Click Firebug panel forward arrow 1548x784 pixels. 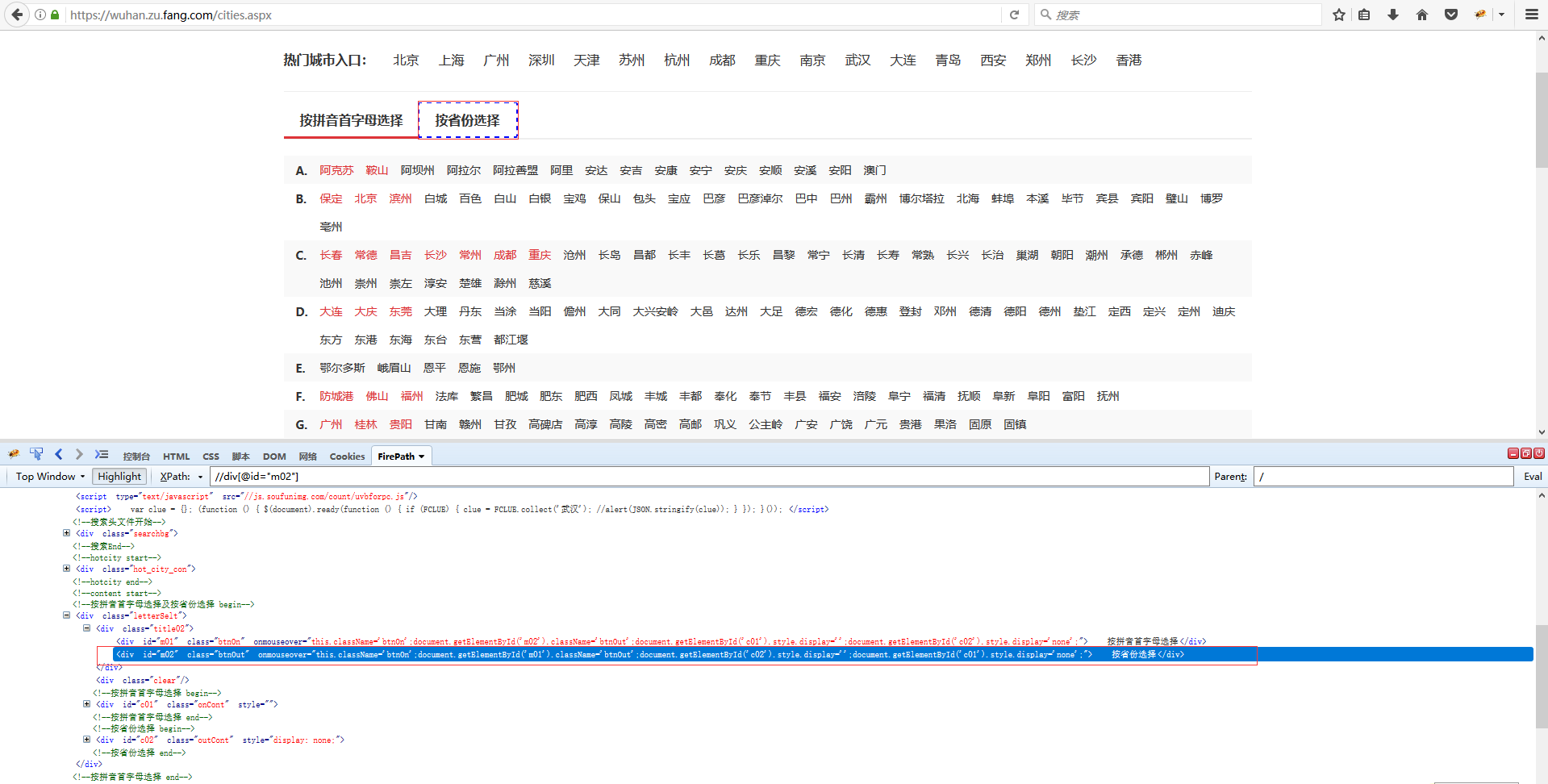point(78,454)
